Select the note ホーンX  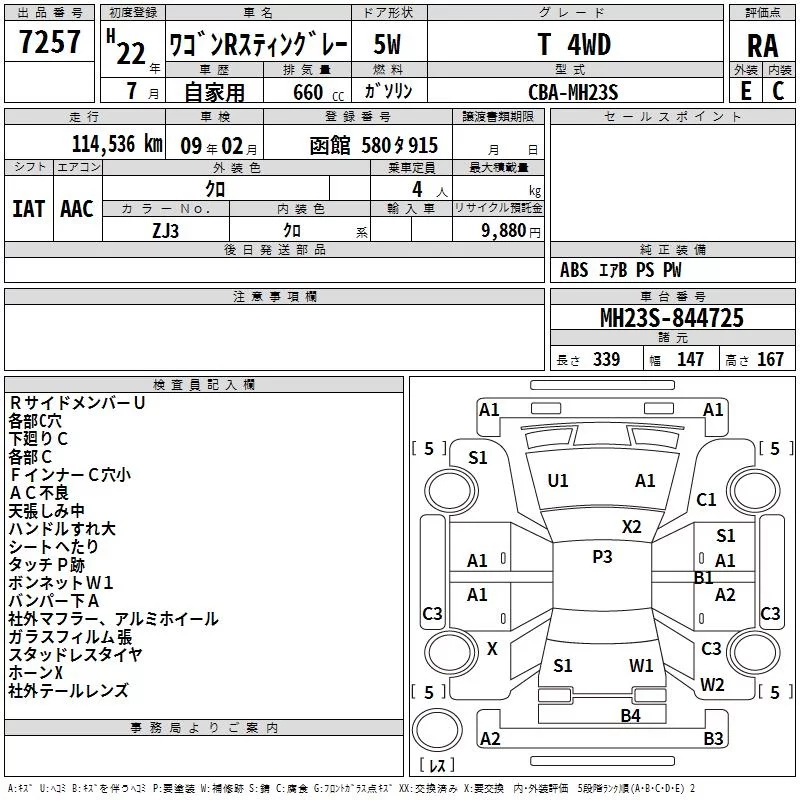[x=35, y=672]
